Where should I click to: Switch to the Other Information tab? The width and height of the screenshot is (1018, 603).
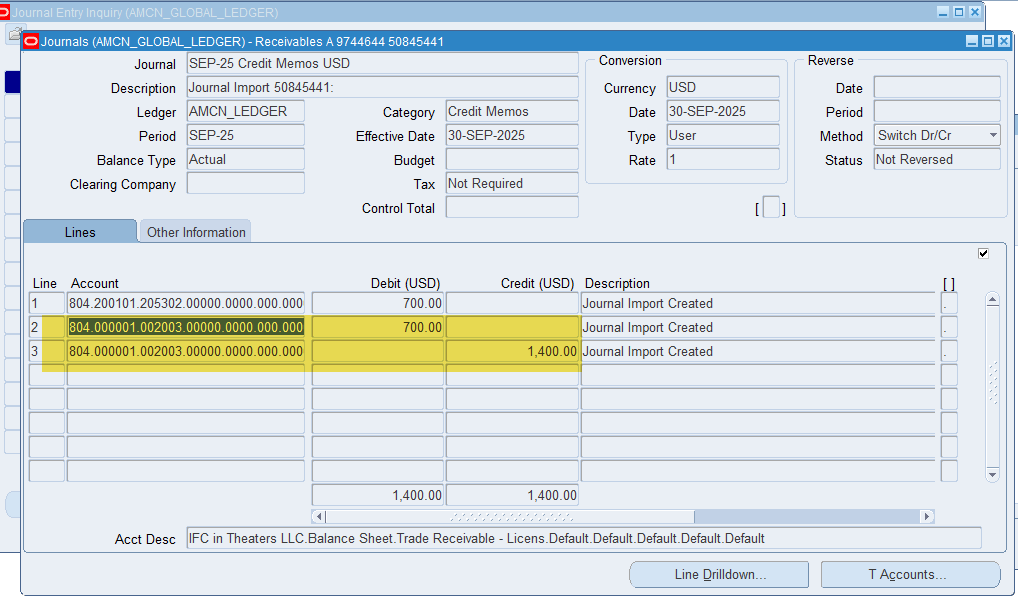click(195, 232)
